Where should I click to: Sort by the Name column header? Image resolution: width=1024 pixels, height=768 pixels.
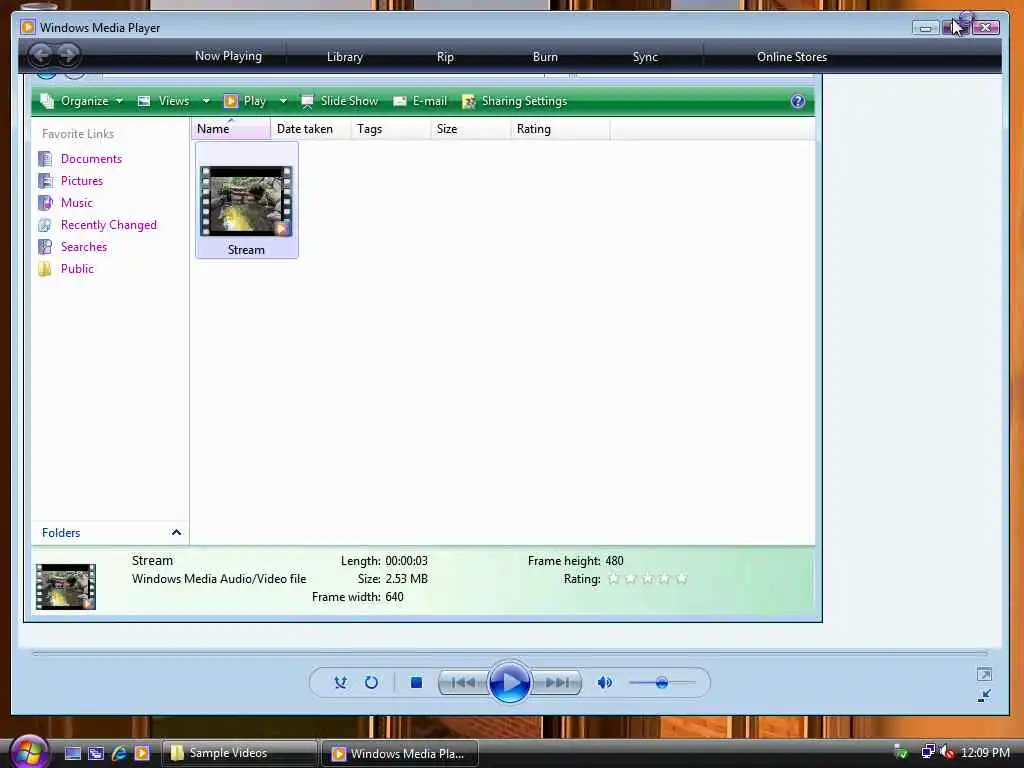[231, 129]
